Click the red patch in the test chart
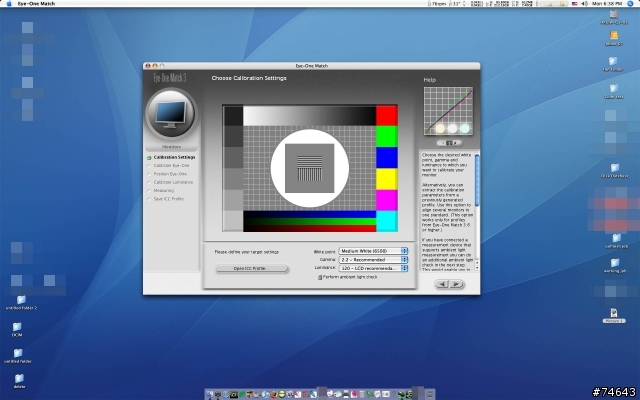Viewport: 640px width, 400px height. click(x=387, y=115)
